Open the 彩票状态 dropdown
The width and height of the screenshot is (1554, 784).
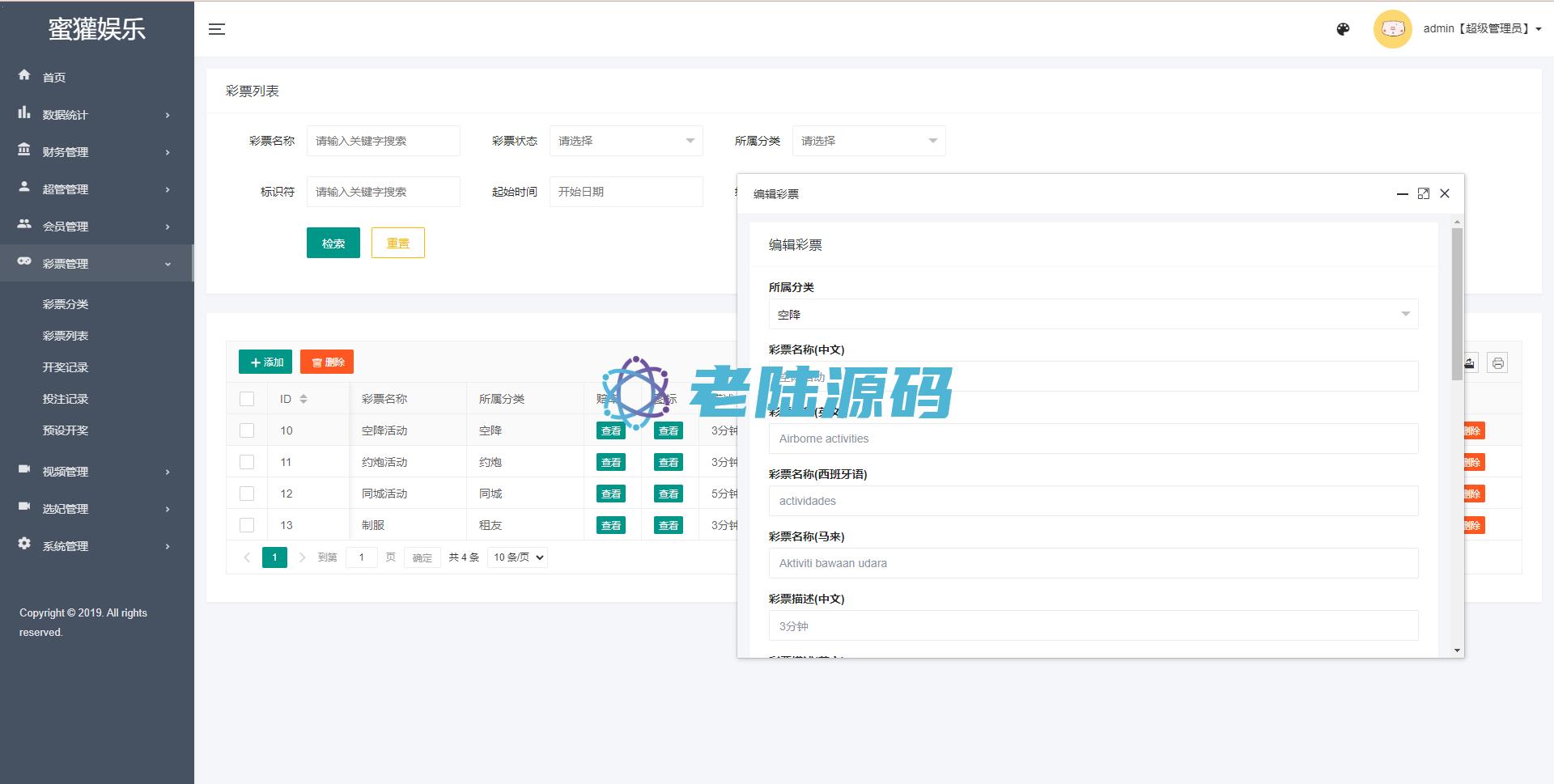pos(626,141)
